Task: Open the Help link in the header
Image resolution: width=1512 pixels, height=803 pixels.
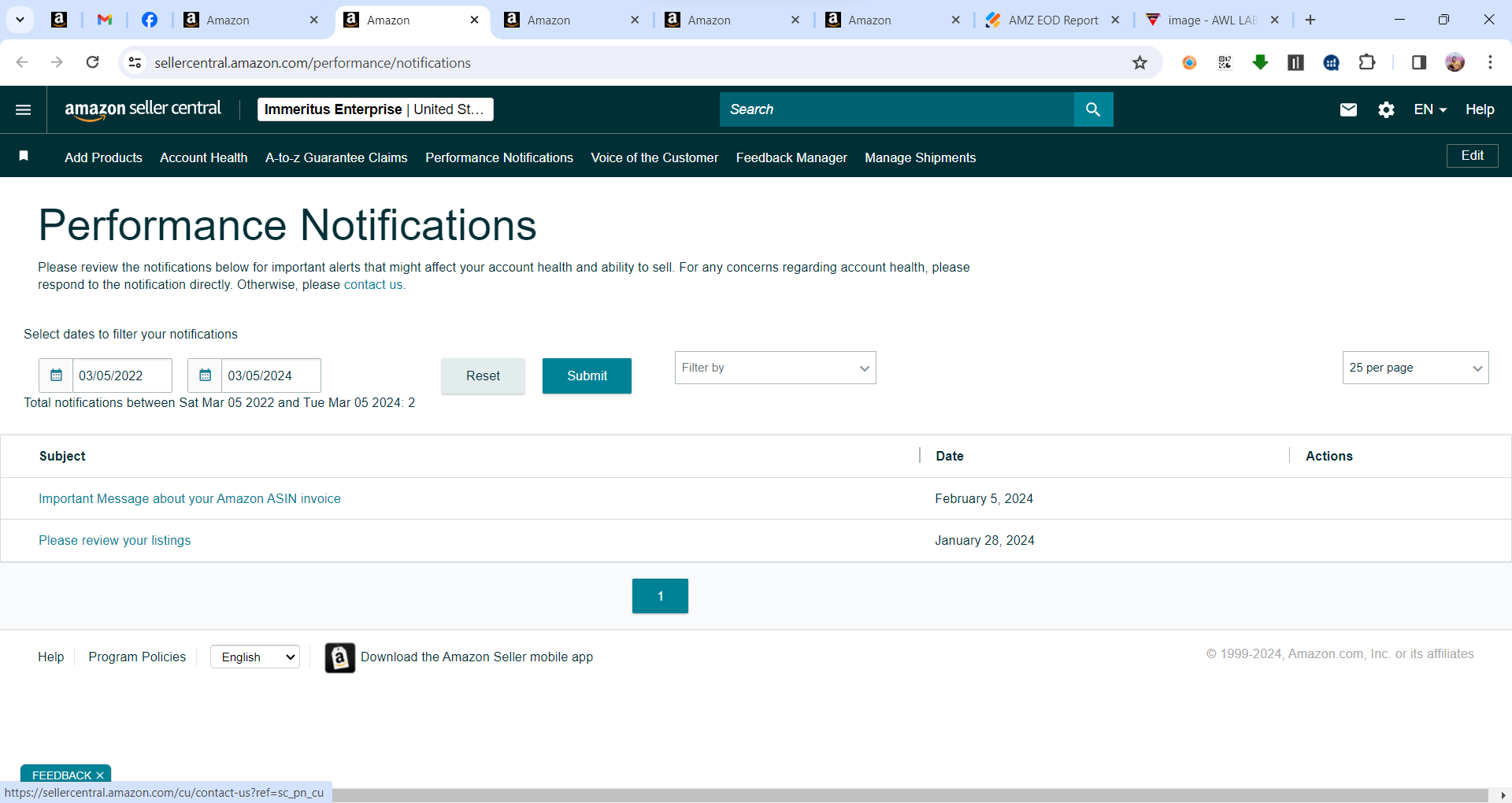Action: point(1480,109)
